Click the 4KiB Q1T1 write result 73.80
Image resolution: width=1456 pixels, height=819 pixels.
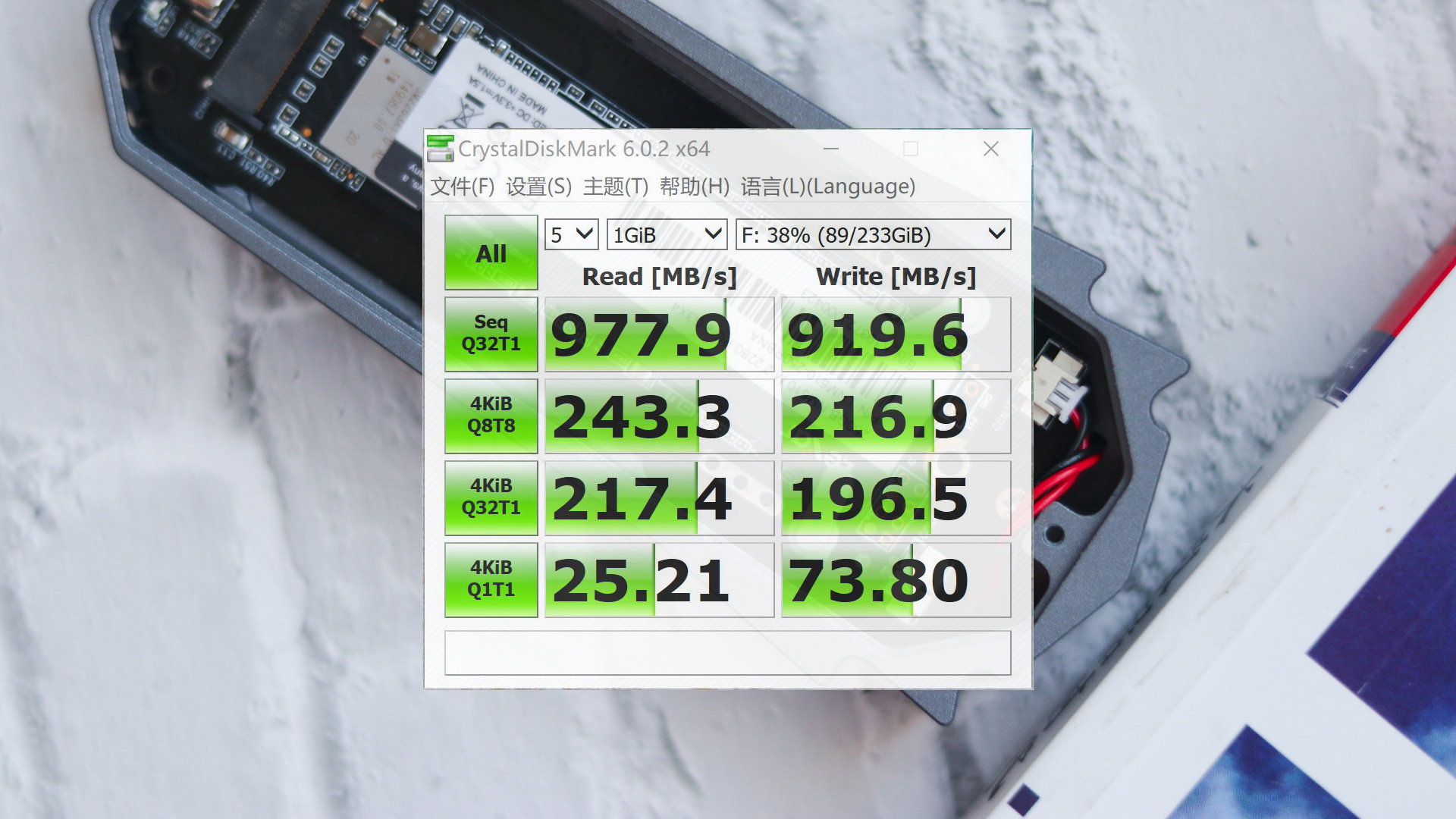(x=896, y=580)
